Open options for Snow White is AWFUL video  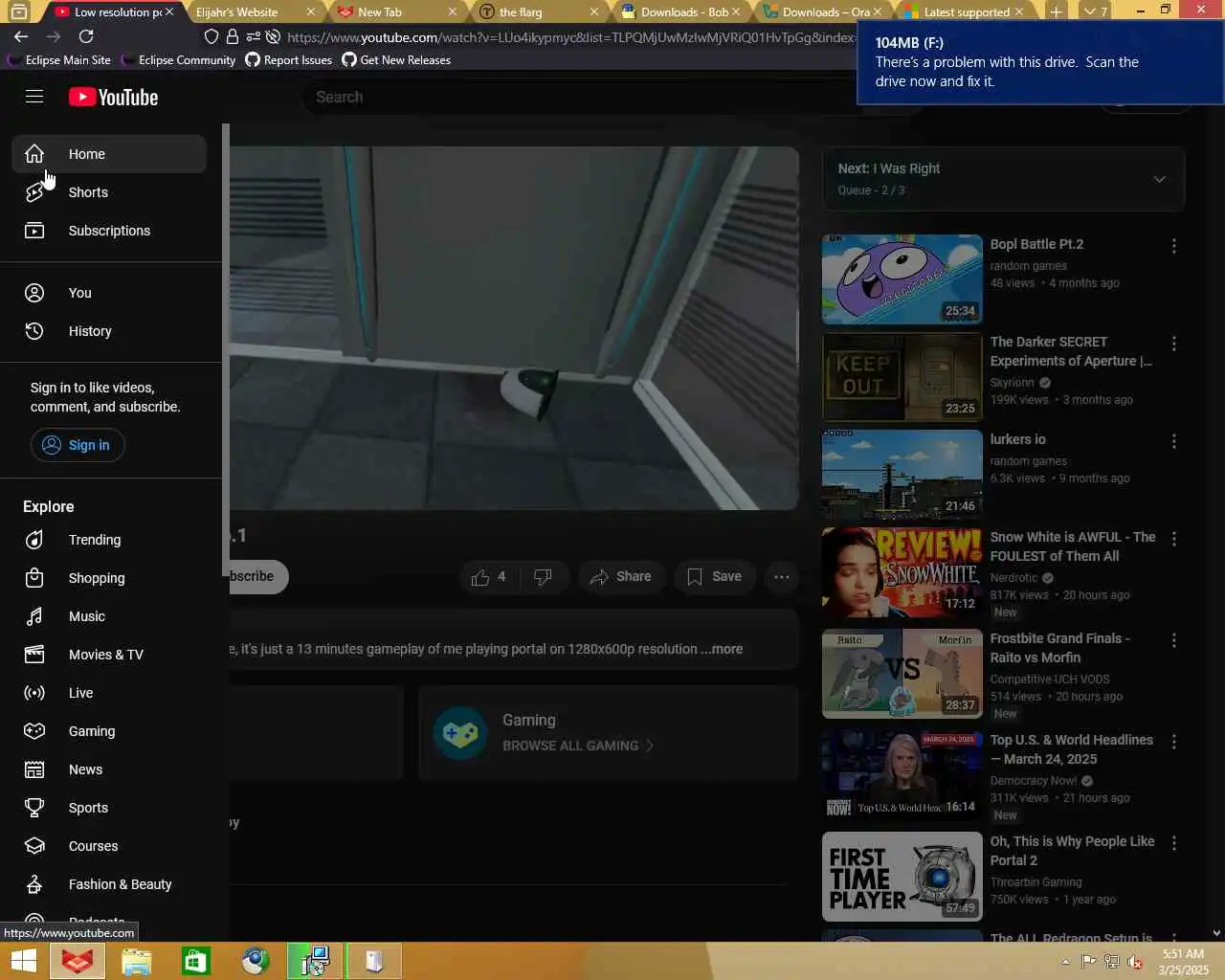1174,539
